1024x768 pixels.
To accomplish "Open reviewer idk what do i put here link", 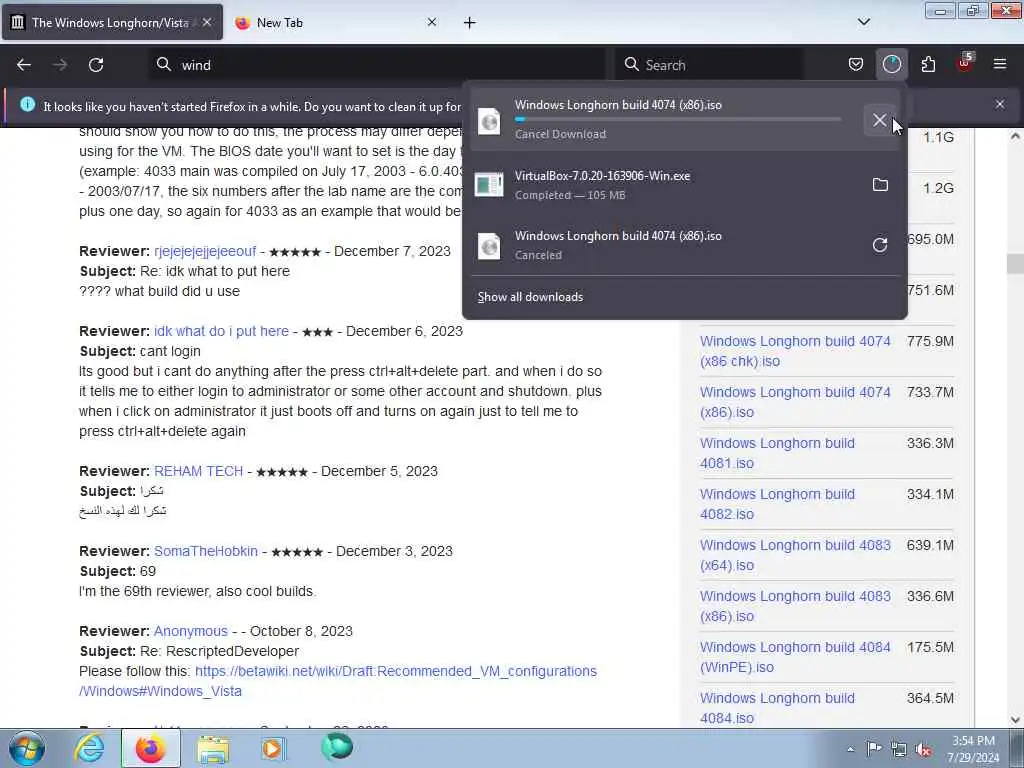I will click(x=221, y=331).
